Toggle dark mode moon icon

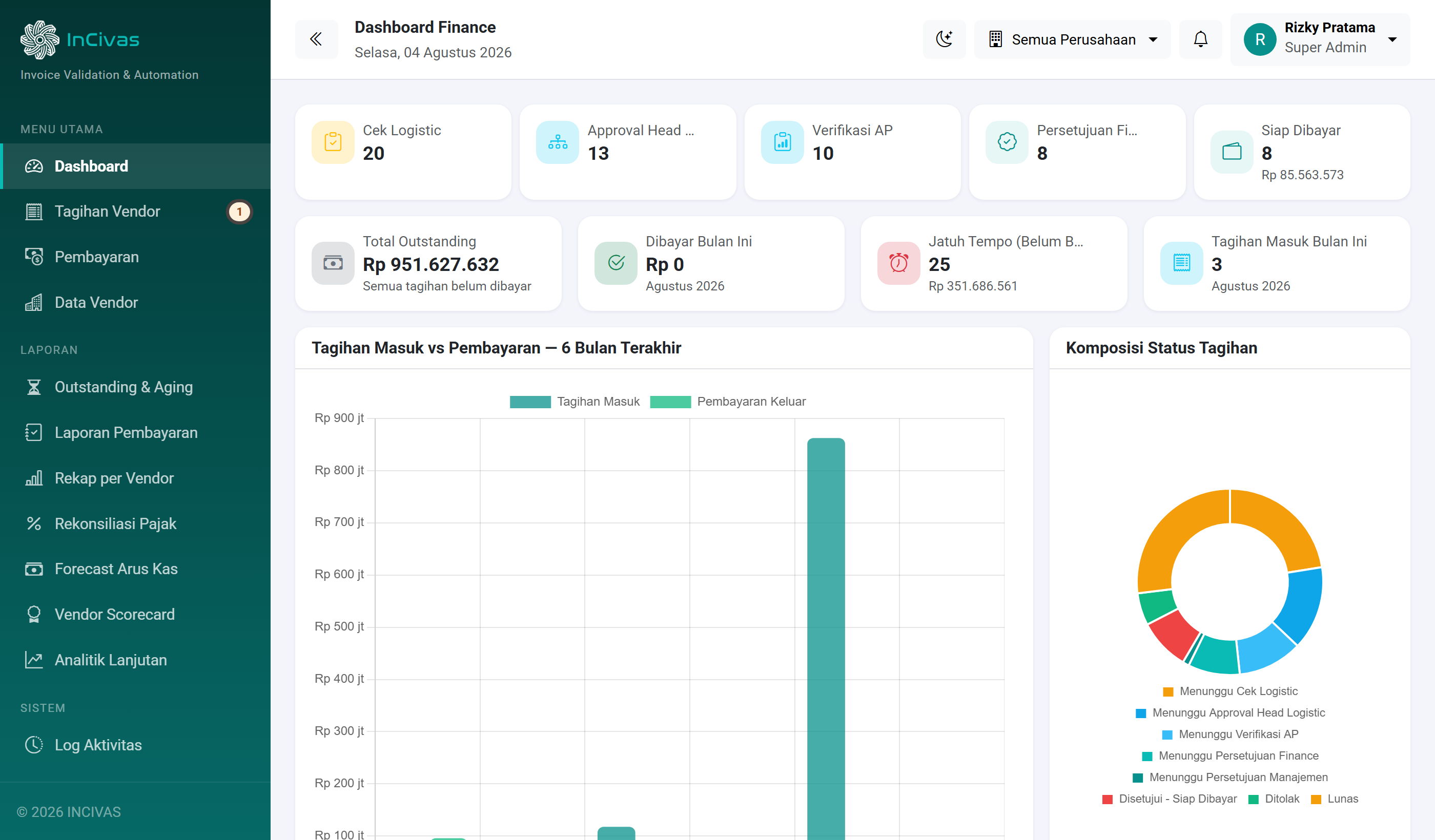tap(944, 39)
